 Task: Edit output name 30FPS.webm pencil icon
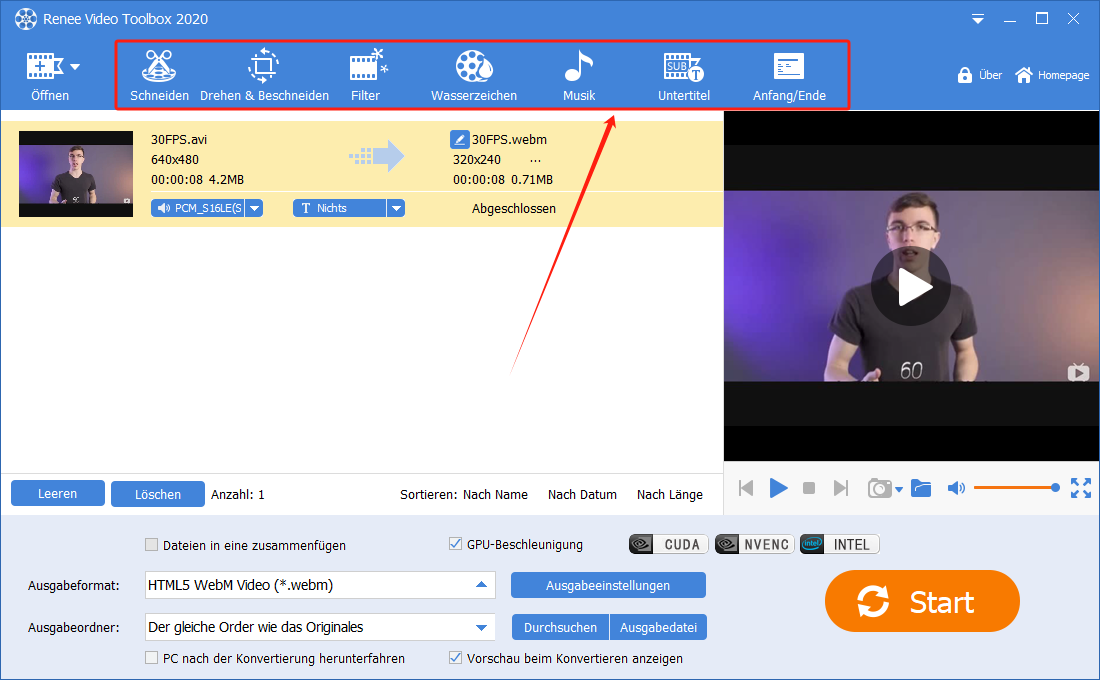point(459,139)
